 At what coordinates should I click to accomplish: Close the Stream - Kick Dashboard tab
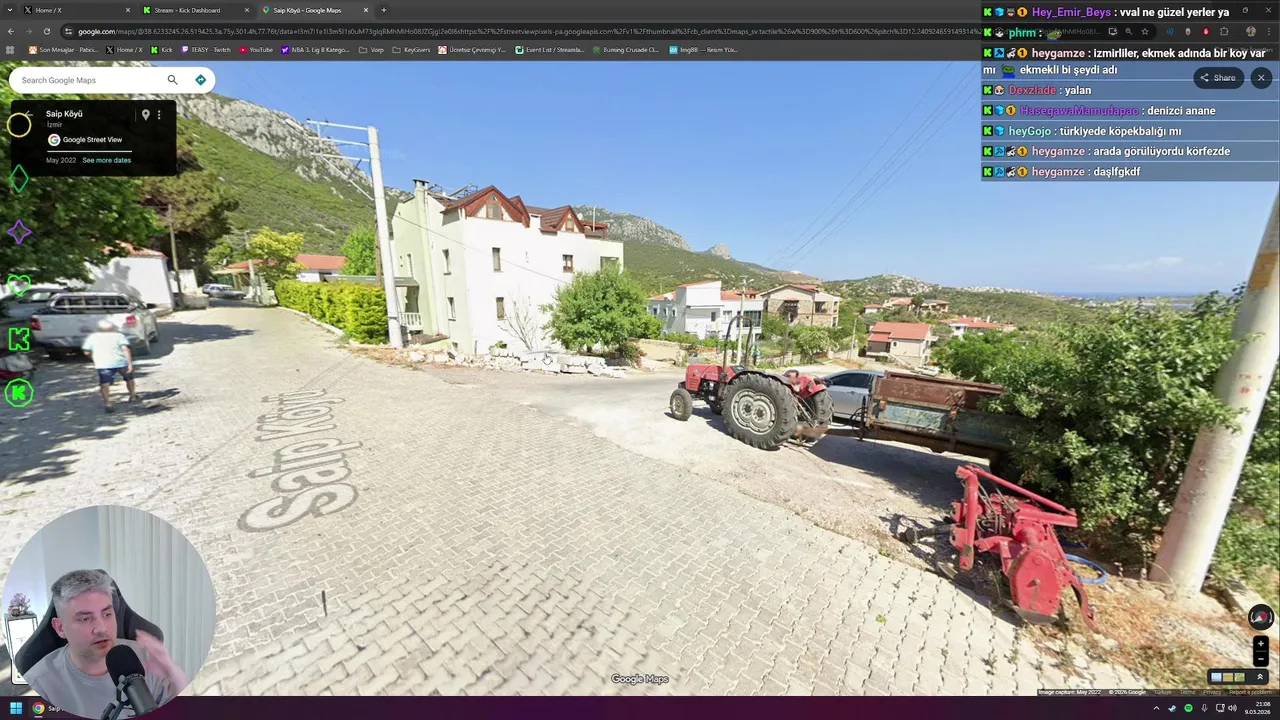click(246, 10)
